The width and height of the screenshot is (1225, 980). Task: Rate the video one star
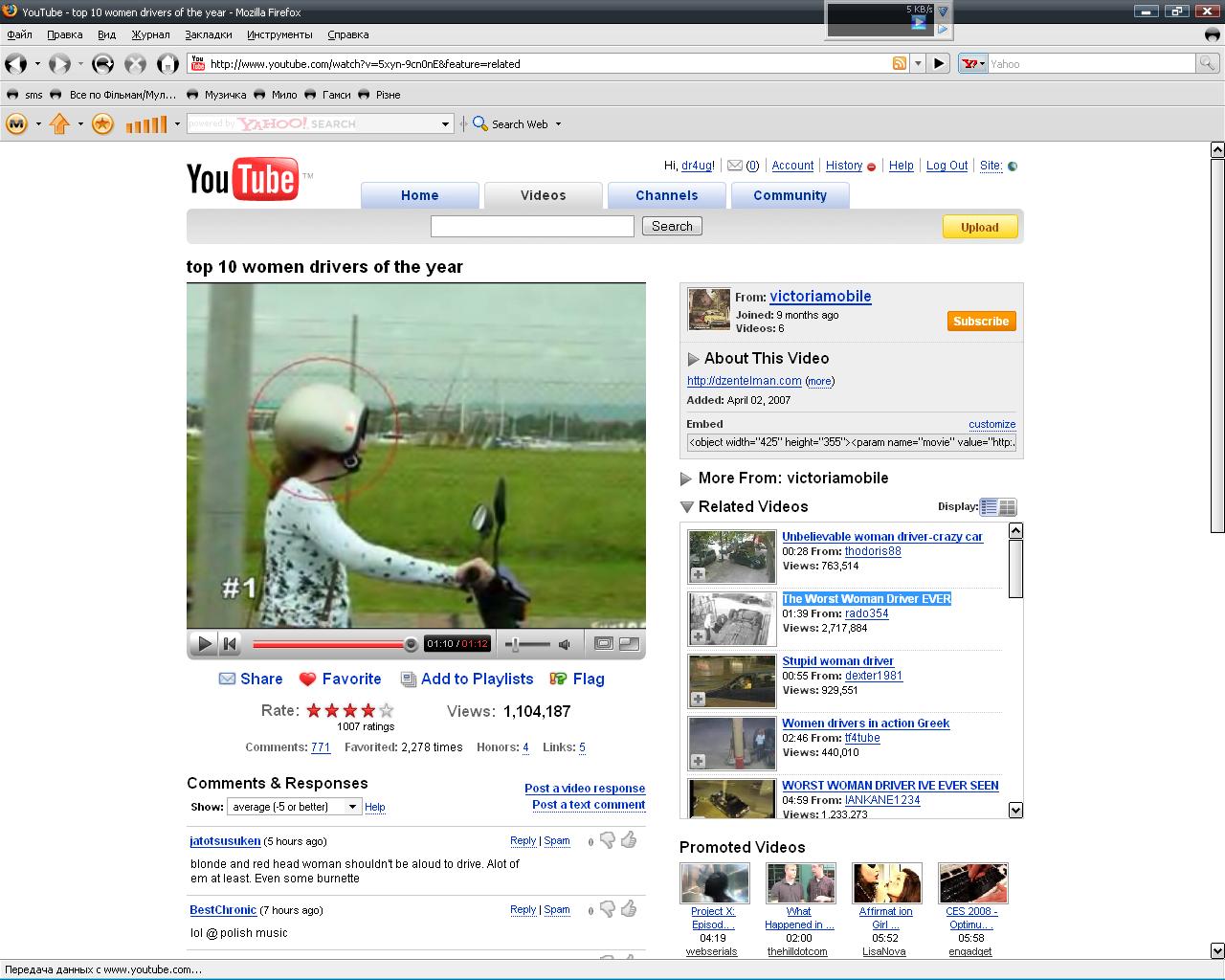[314, 710]
